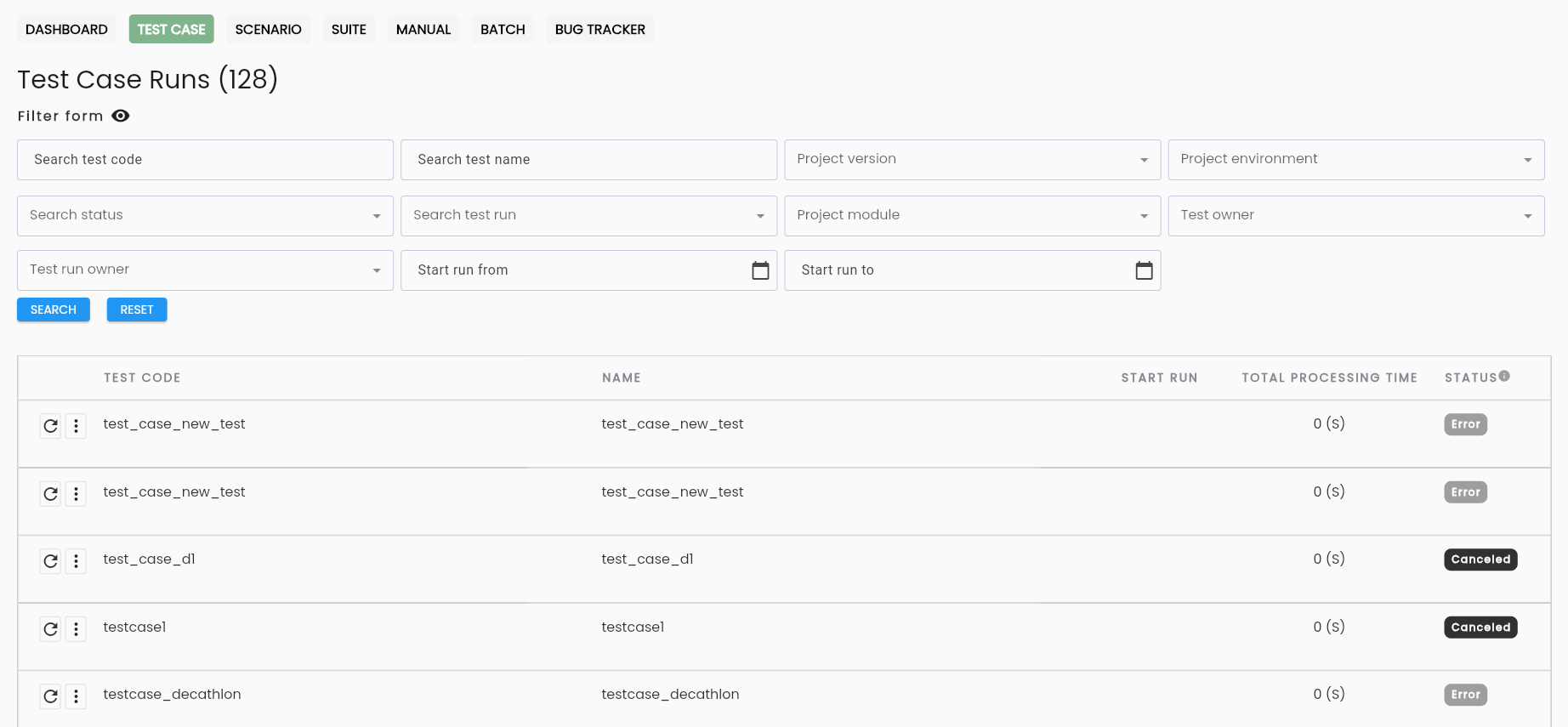
Task: Expand the Project version dropdown
Action: (972, 160)
